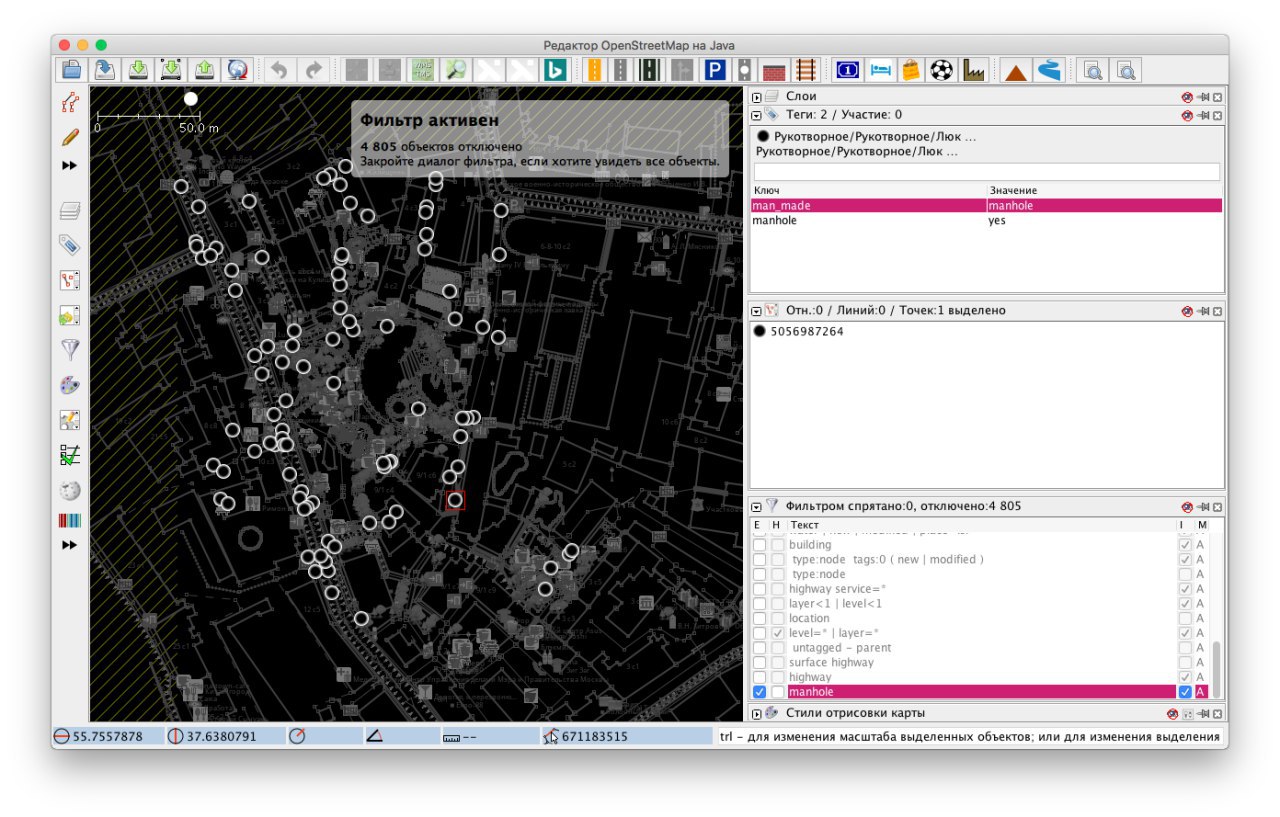
Task: Click the Save file toolbar icon
Action: pos(105,70)
